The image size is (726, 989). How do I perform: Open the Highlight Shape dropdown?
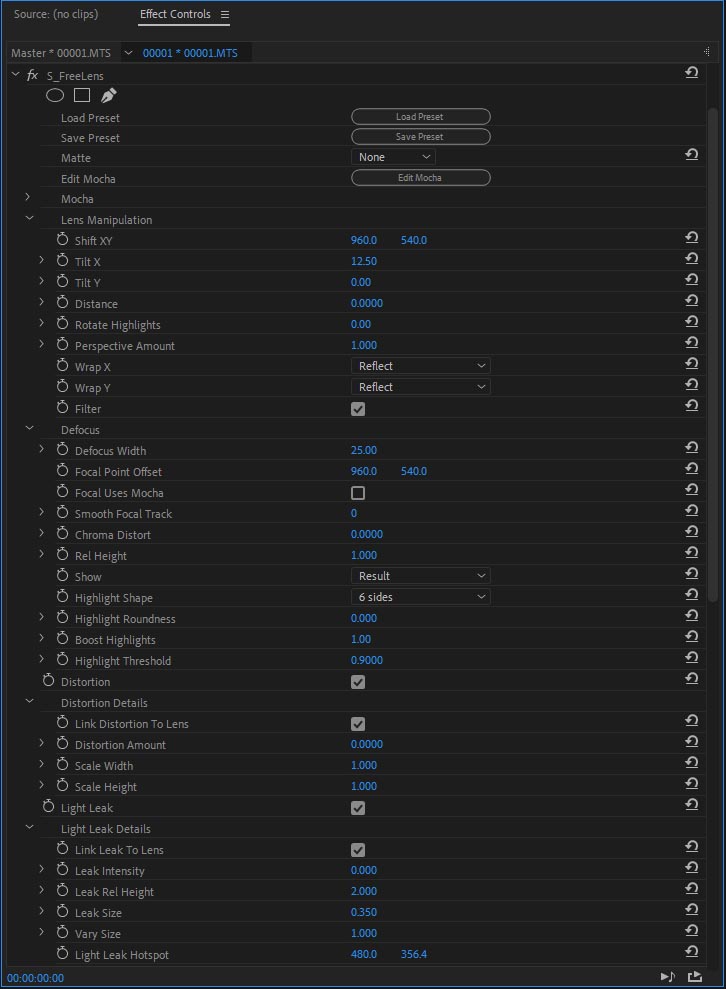421,597
